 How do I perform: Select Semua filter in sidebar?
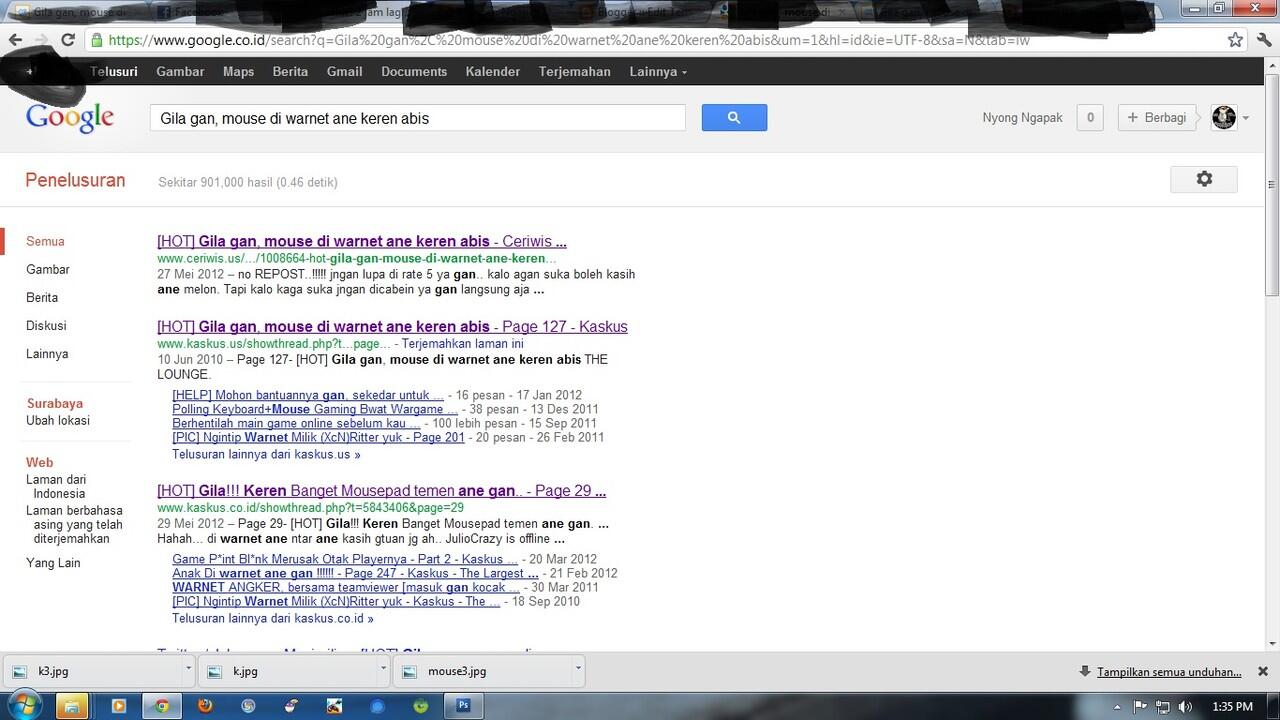[45, 241]
